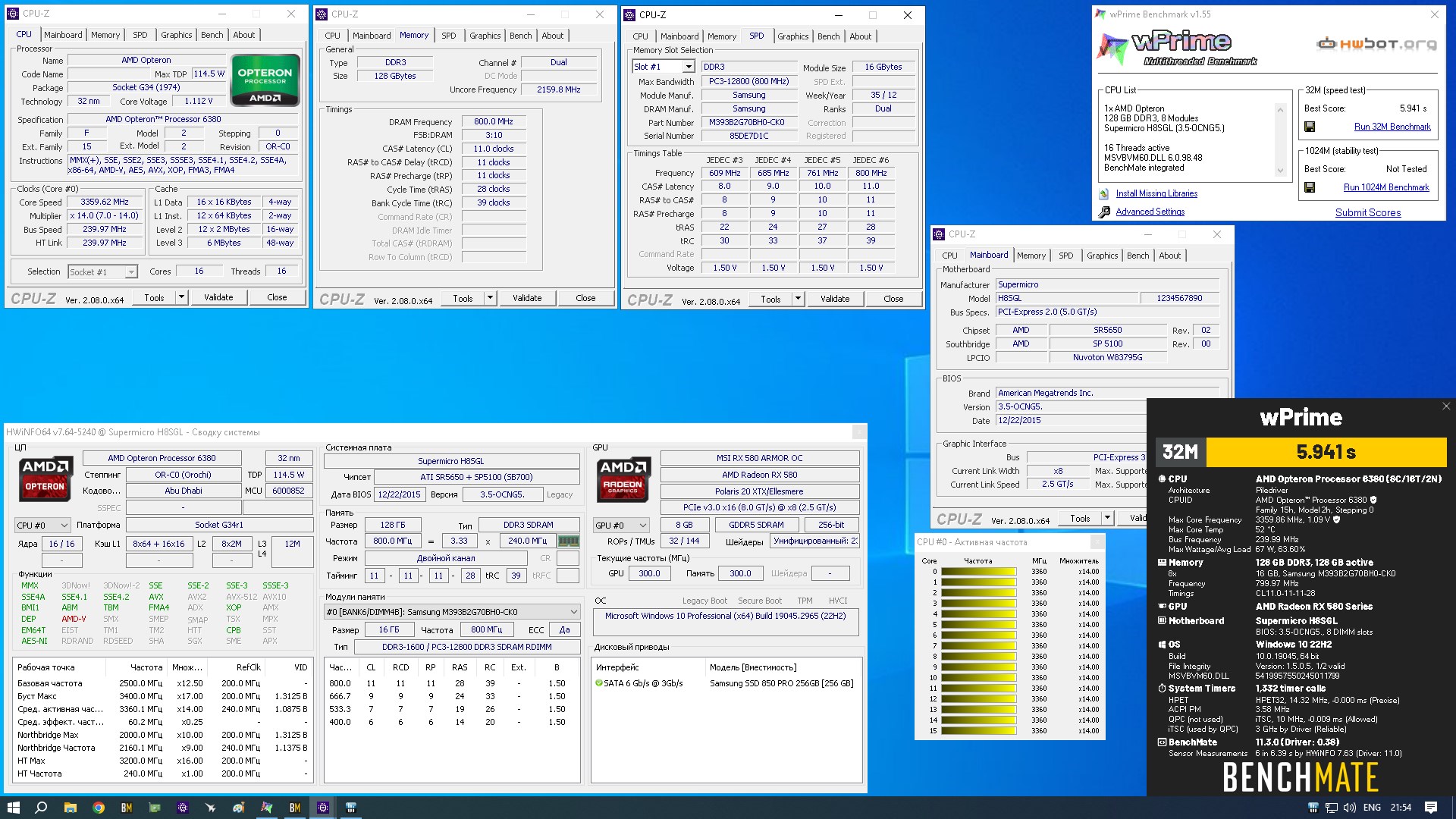Click the Submit Scores link
This screenshot has width=1456, height=819.
pyautogui.click(x=1368, y=213)
